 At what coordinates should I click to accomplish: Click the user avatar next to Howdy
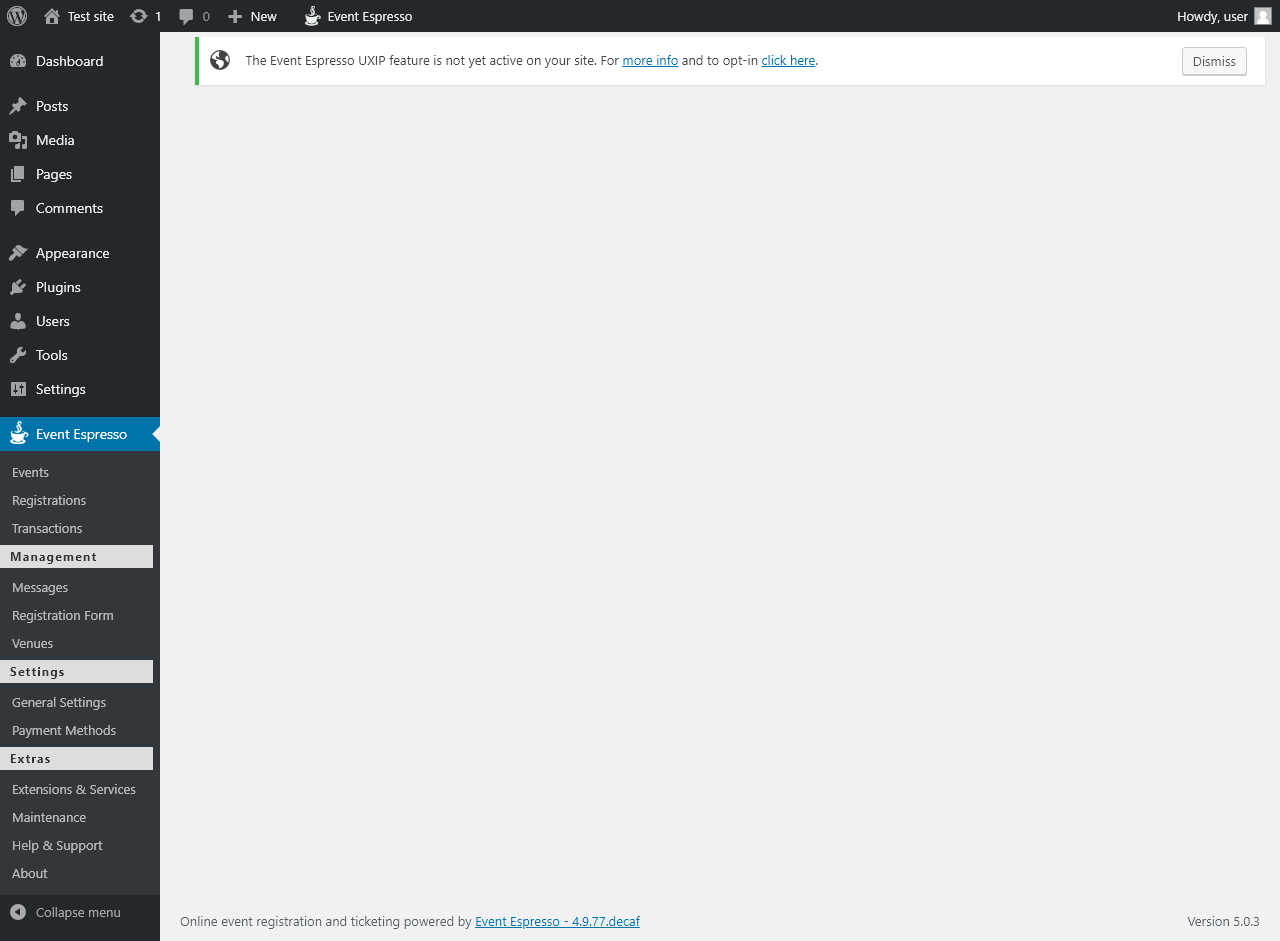pyautogui.click(x=1263, y=16)
